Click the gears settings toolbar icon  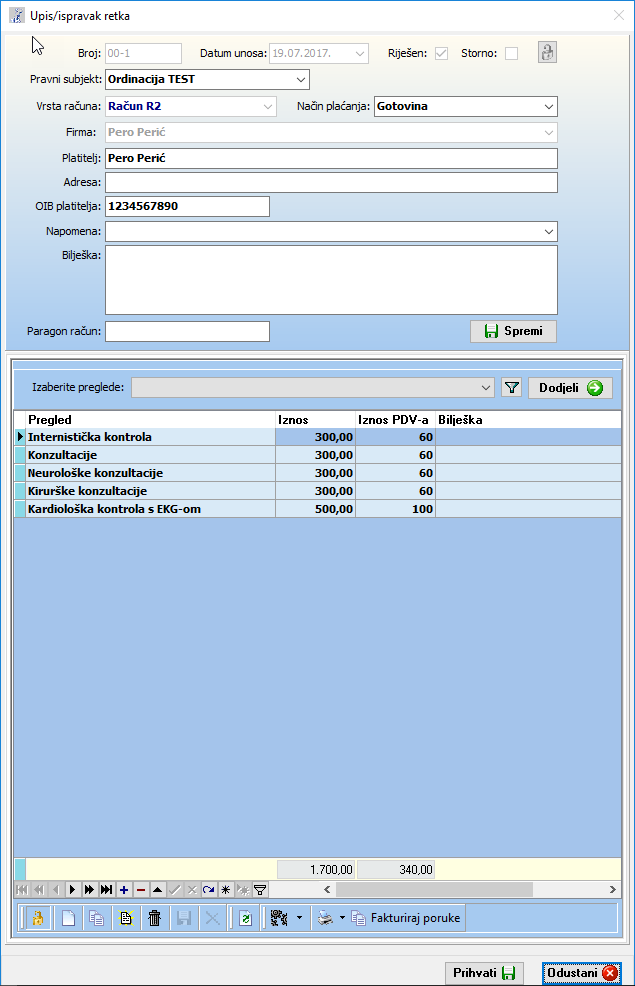pos(279,918)
